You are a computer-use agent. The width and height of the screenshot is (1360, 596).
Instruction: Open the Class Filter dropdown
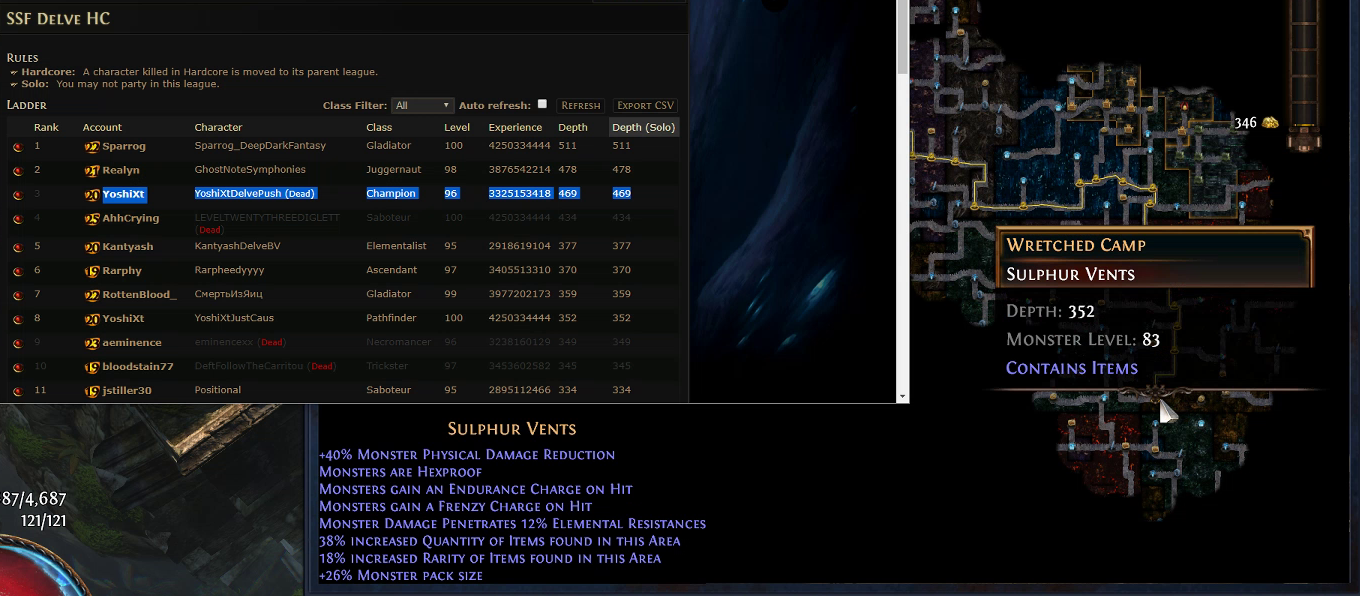(423, 105)
